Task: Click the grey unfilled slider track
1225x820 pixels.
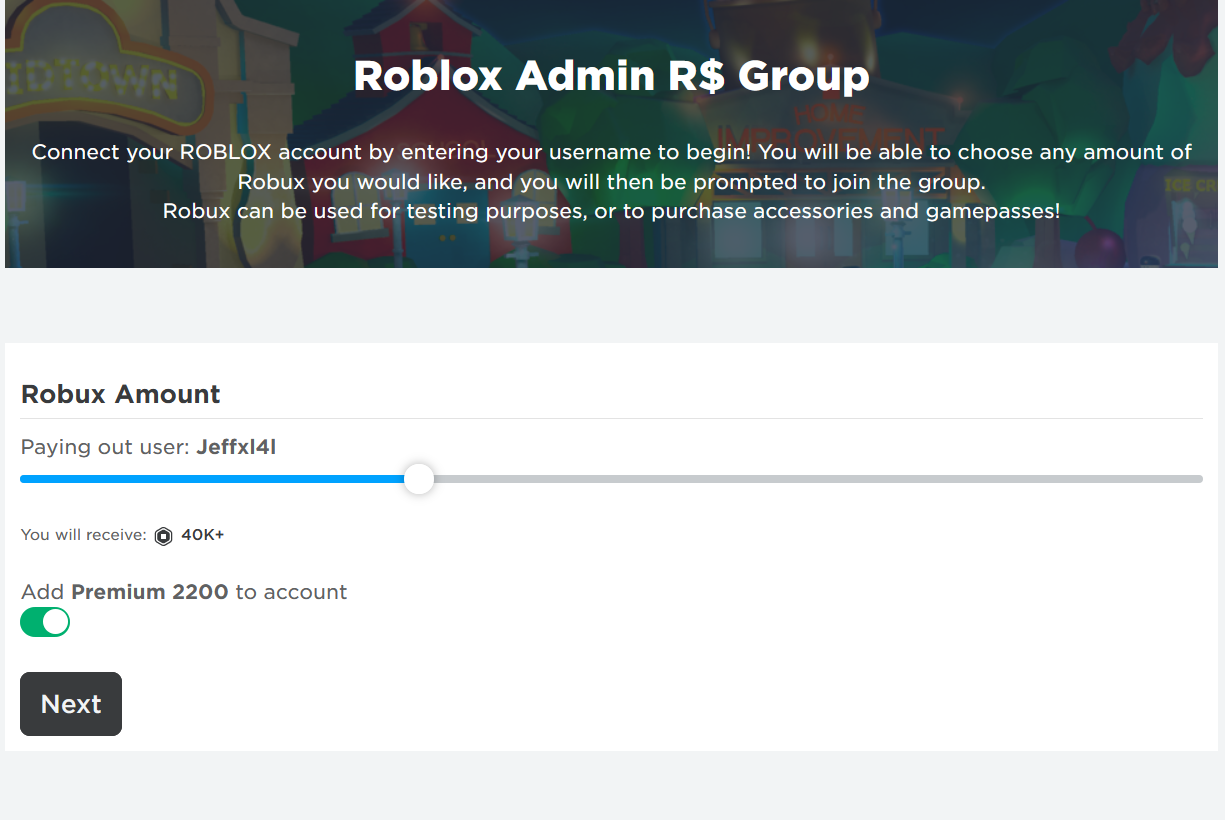Action: coord(818,479)
